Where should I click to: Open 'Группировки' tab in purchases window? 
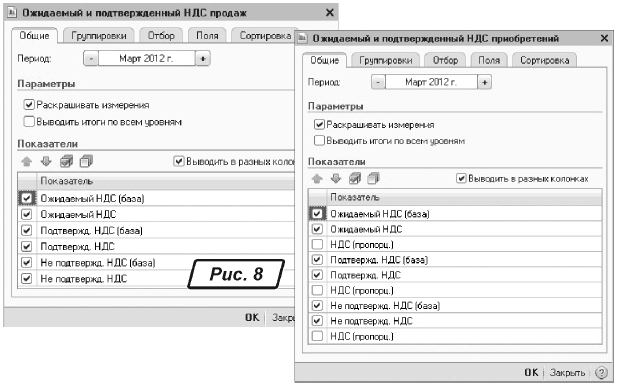click(386, 60)
